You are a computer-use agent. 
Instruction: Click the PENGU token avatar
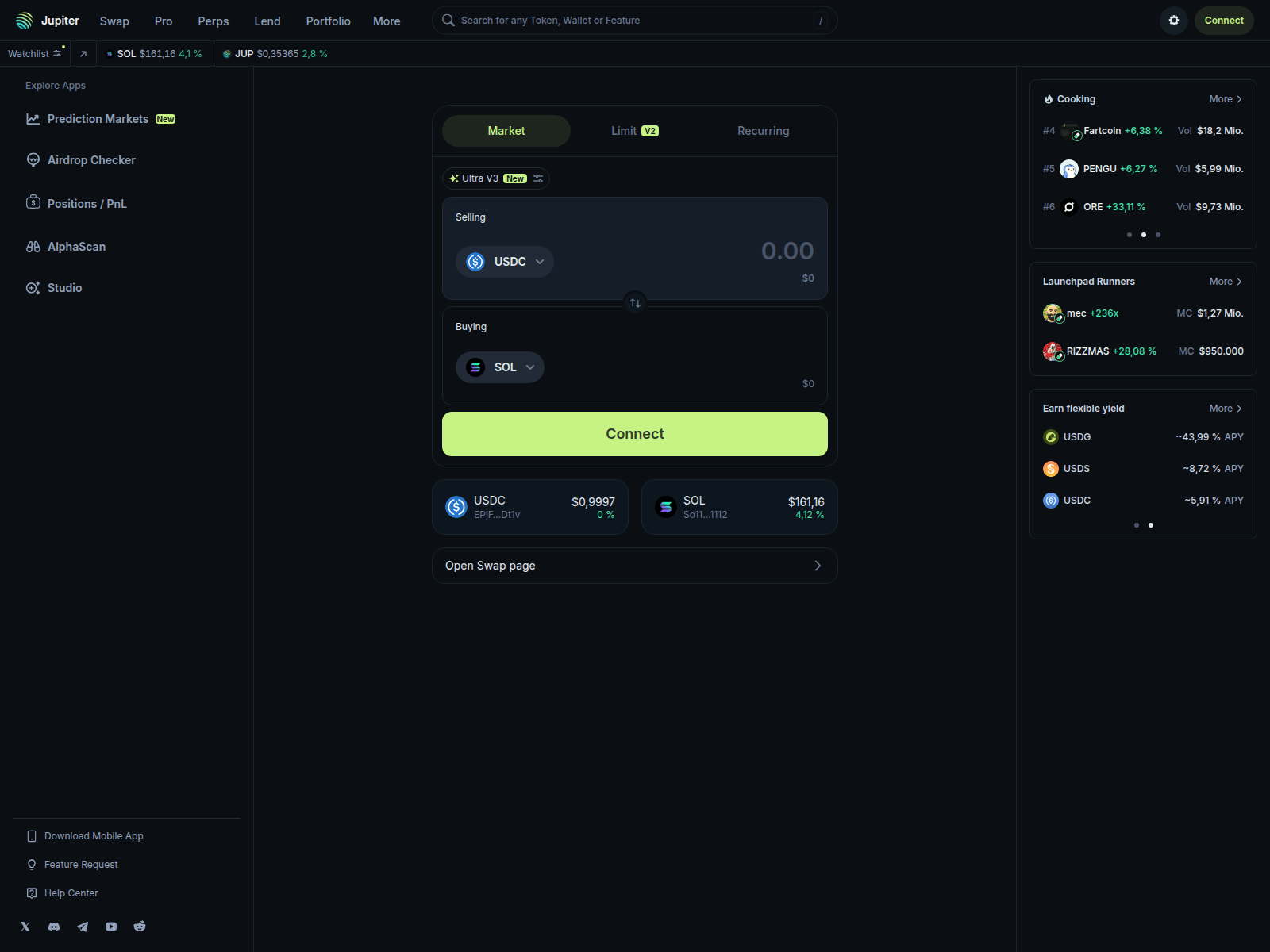click(1069, 169)
